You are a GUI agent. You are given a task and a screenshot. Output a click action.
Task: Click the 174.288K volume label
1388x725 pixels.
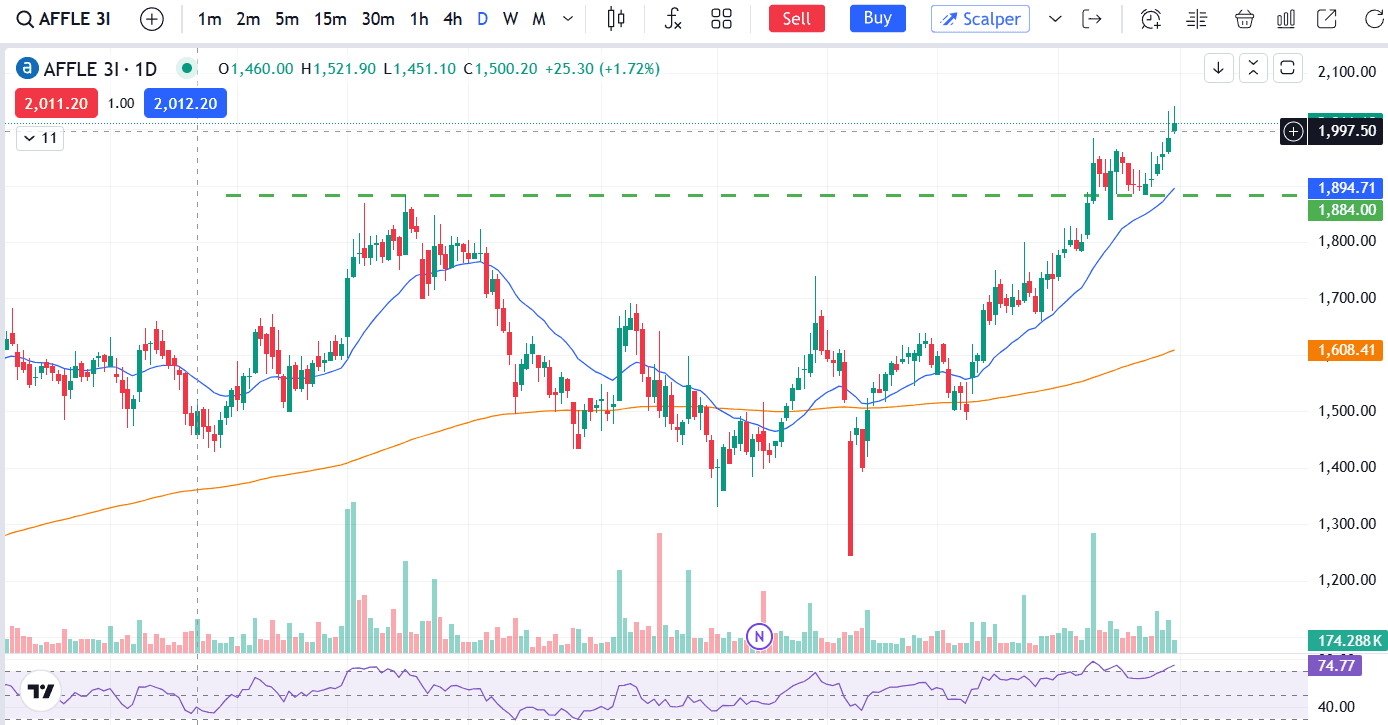coord(1346,641)
